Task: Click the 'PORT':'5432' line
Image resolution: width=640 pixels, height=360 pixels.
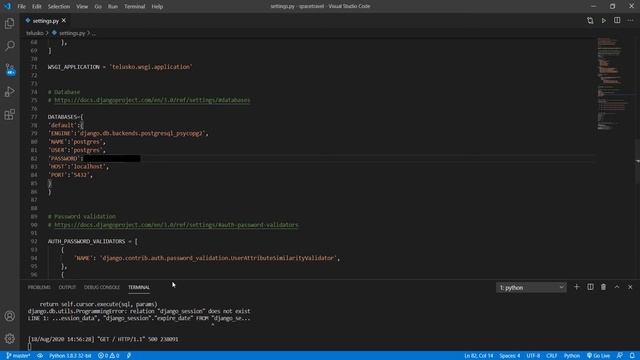Action: coord(70,175)
